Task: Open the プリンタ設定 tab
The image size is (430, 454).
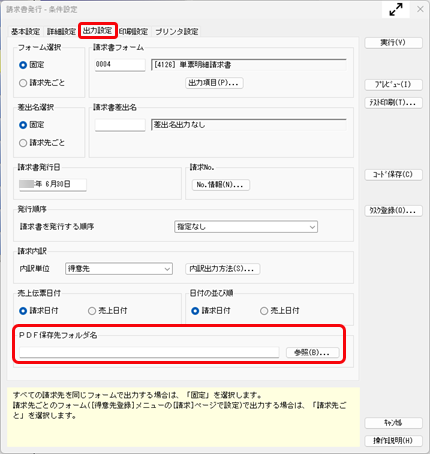Action: pyautogui.click(x=177, y=32)
